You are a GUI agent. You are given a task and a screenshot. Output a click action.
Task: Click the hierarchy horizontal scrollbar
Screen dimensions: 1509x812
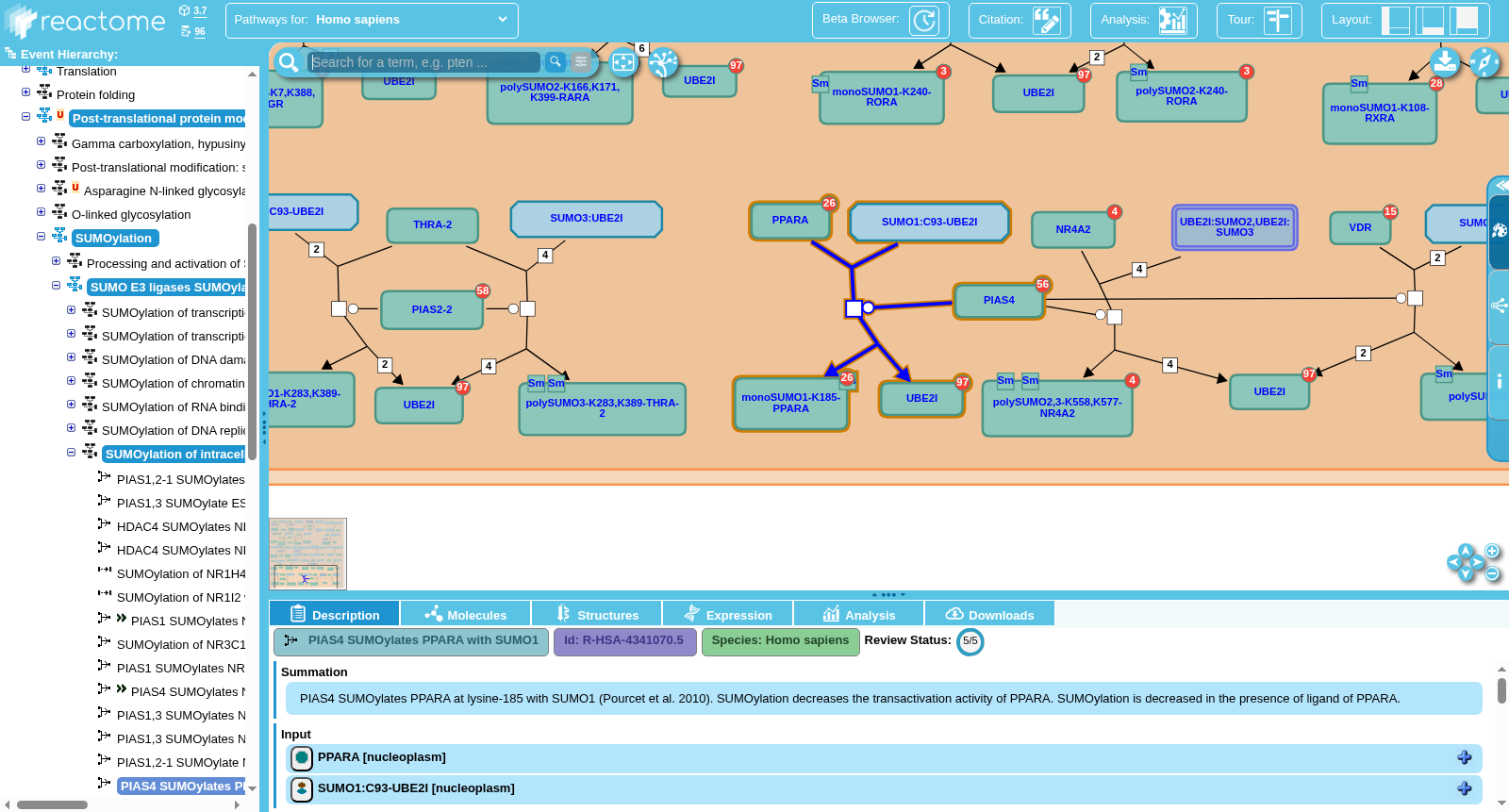click(x=52, y=804)
